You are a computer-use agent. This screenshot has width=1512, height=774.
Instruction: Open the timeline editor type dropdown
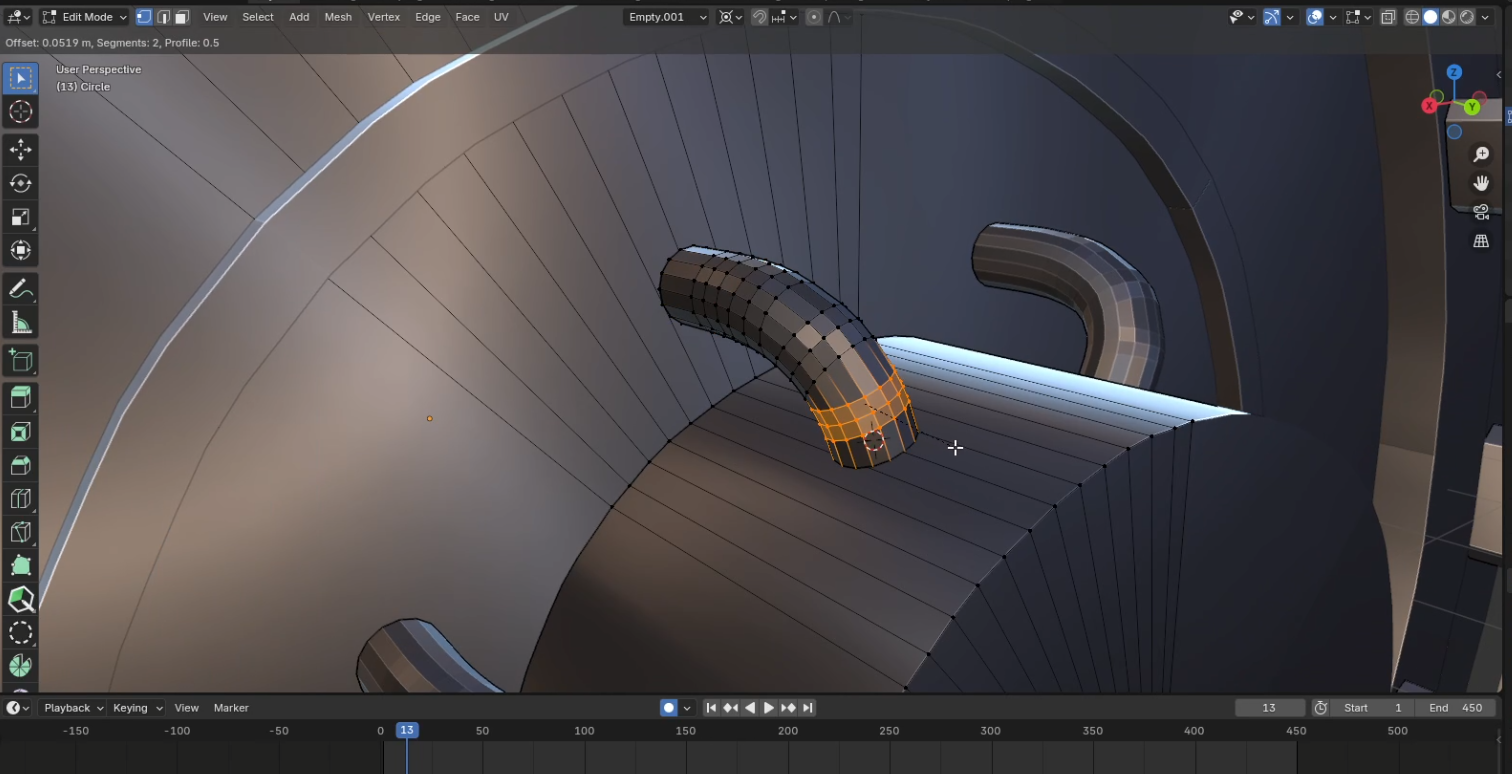pyautogui.click(x=18, y=708)
